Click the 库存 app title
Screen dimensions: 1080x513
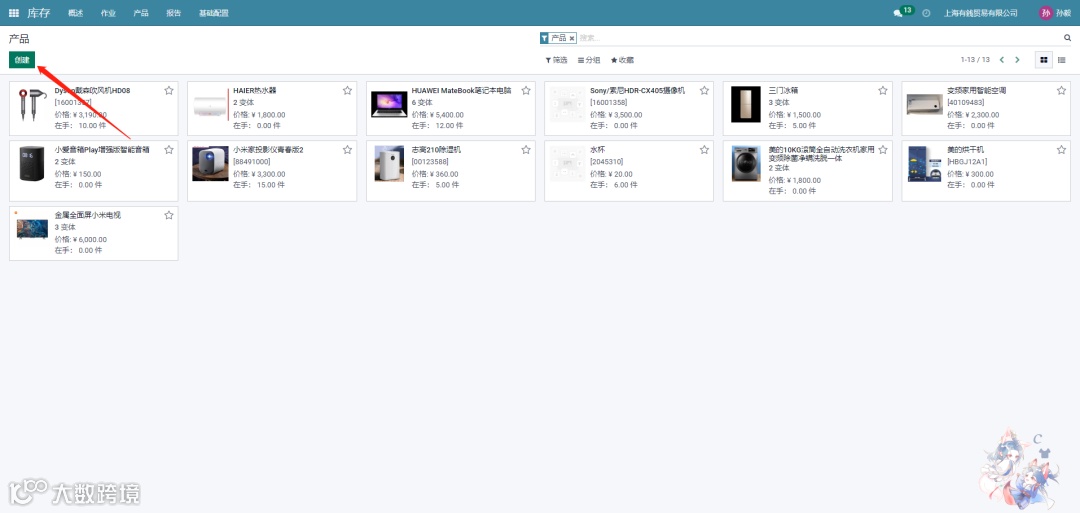39,13
